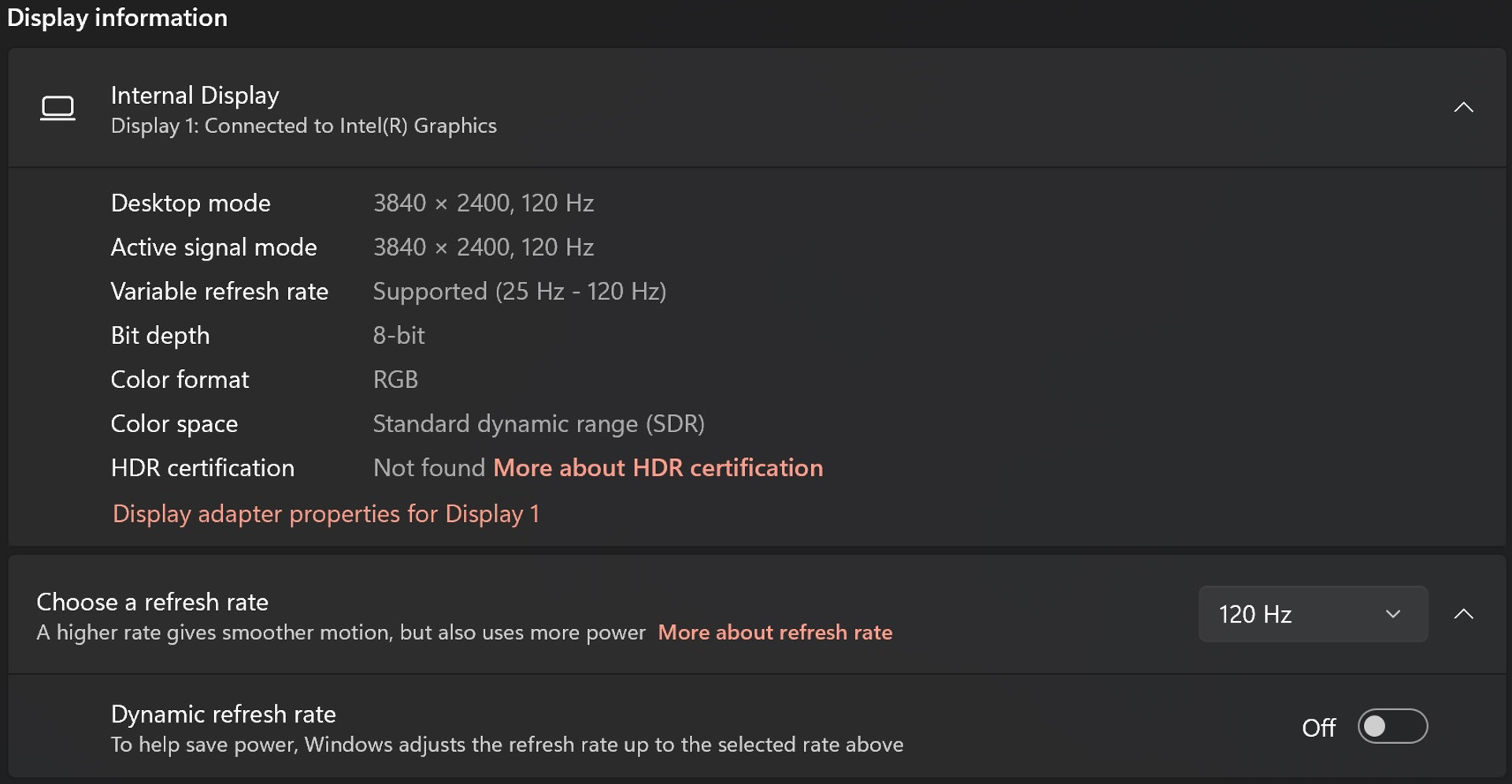Click the Active signal mode value
This screenshot has height=784, width=1512.
coord(483,247)
